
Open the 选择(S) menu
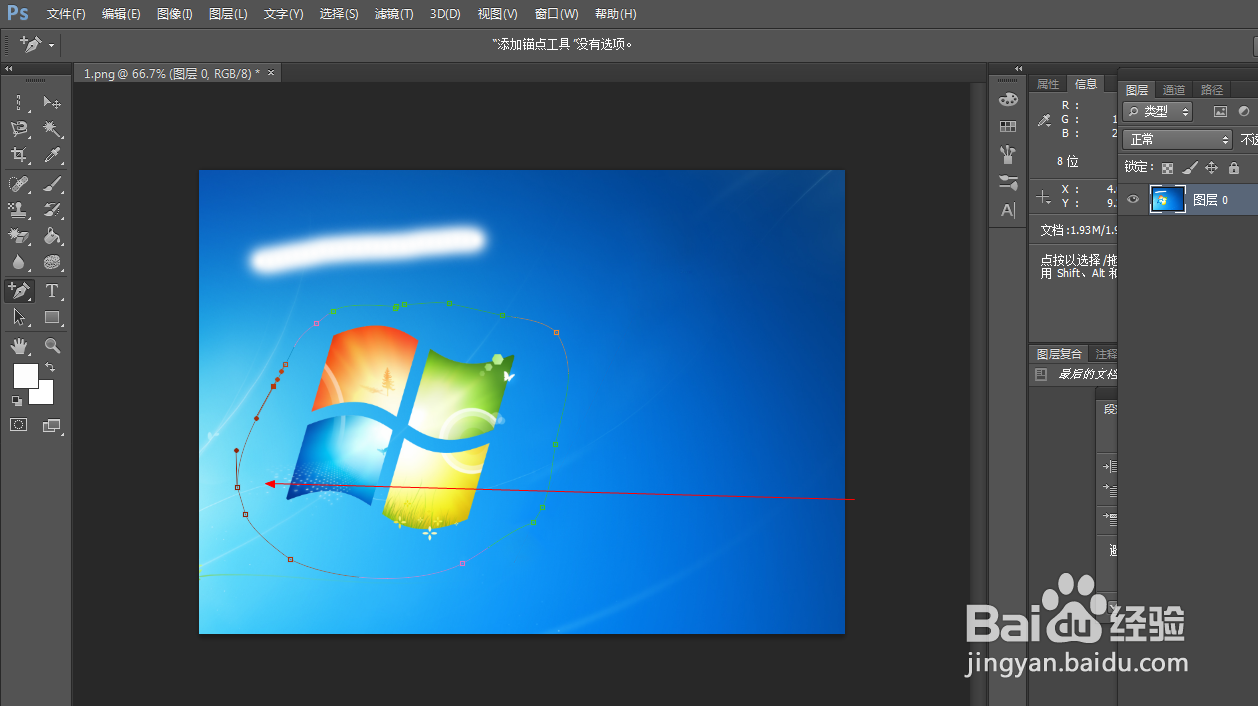[339, 14]
